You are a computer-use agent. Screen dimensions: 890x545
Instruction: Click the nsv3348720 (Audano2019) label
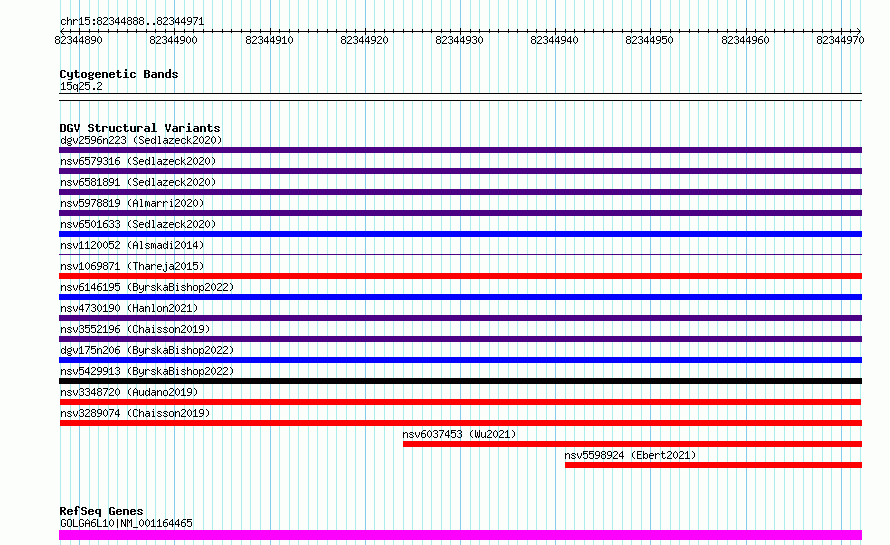[x=129, y=392]
